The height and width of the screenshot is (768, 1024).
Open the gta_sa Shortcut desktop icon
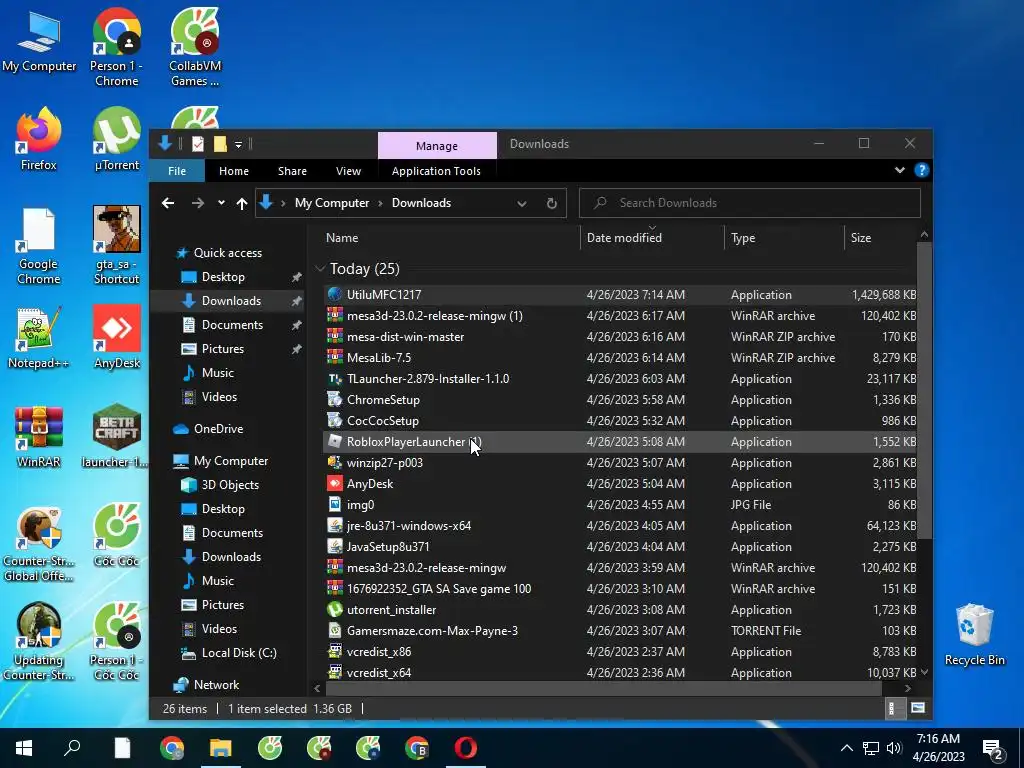[116, 246]
